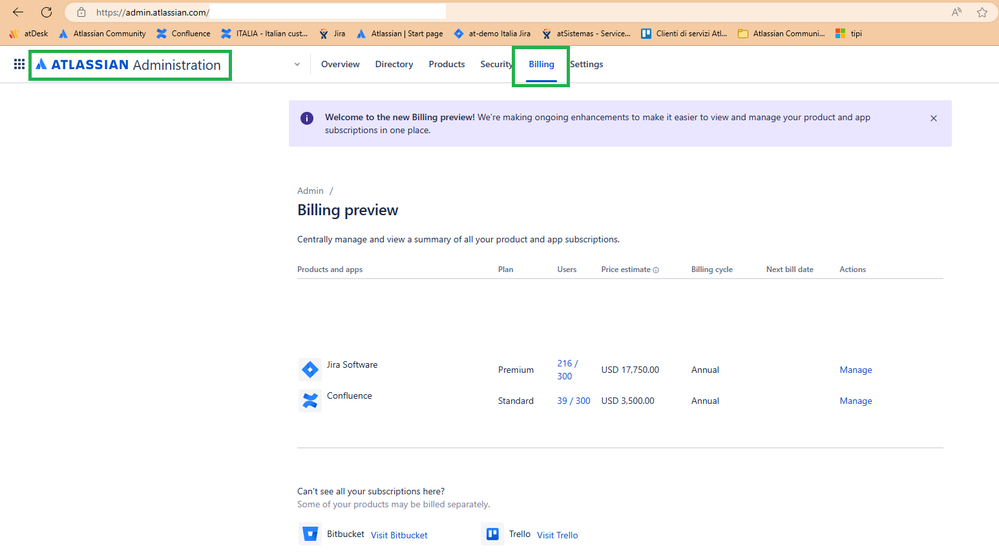The image size is (999, 559).
Task: Select the Billing tab
Action: pyautogui.click(x=541, y=64)
